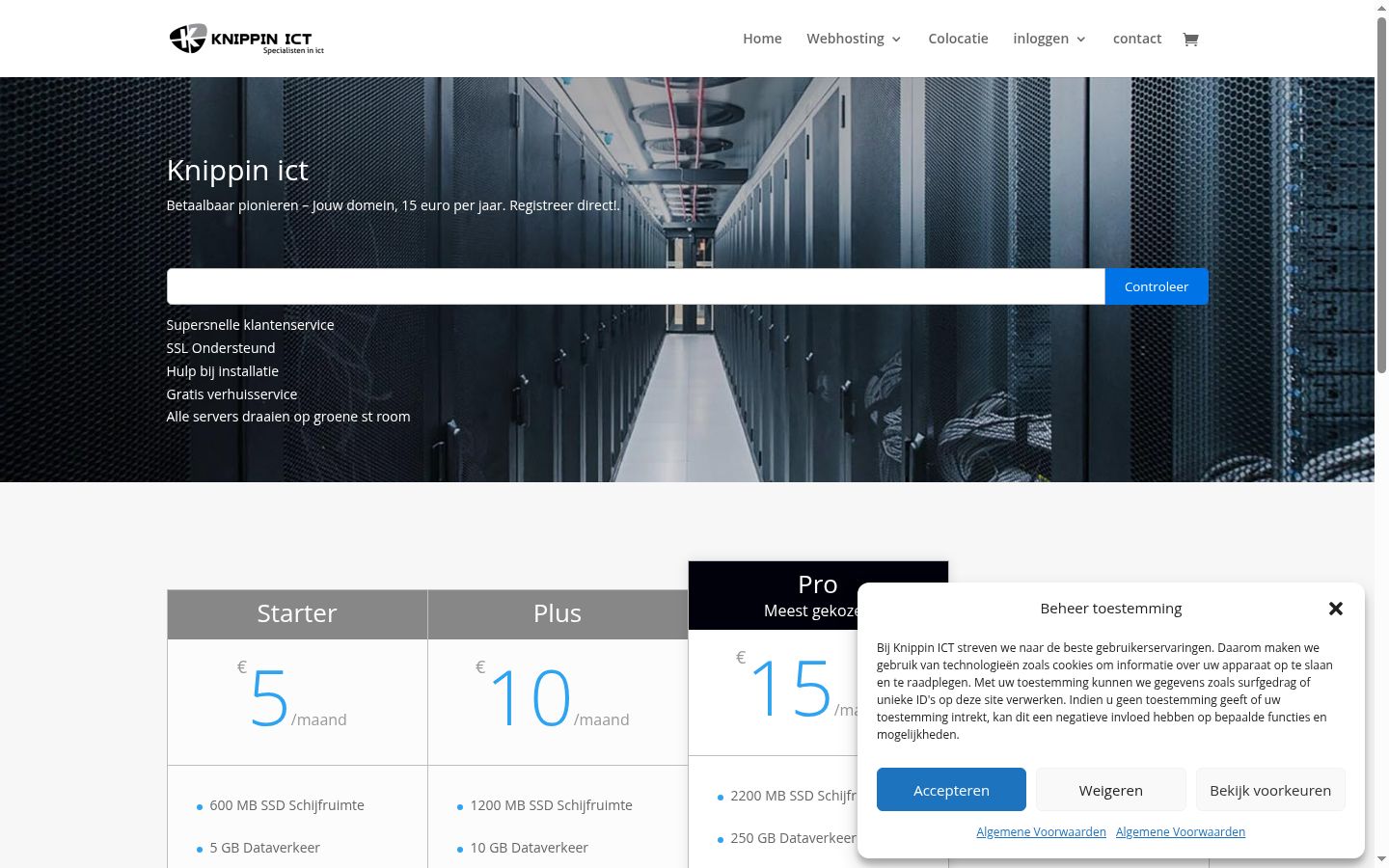This screenshot has height=868, width=1389.
Task: Open the Colocatie page
Action: (958, 39)
